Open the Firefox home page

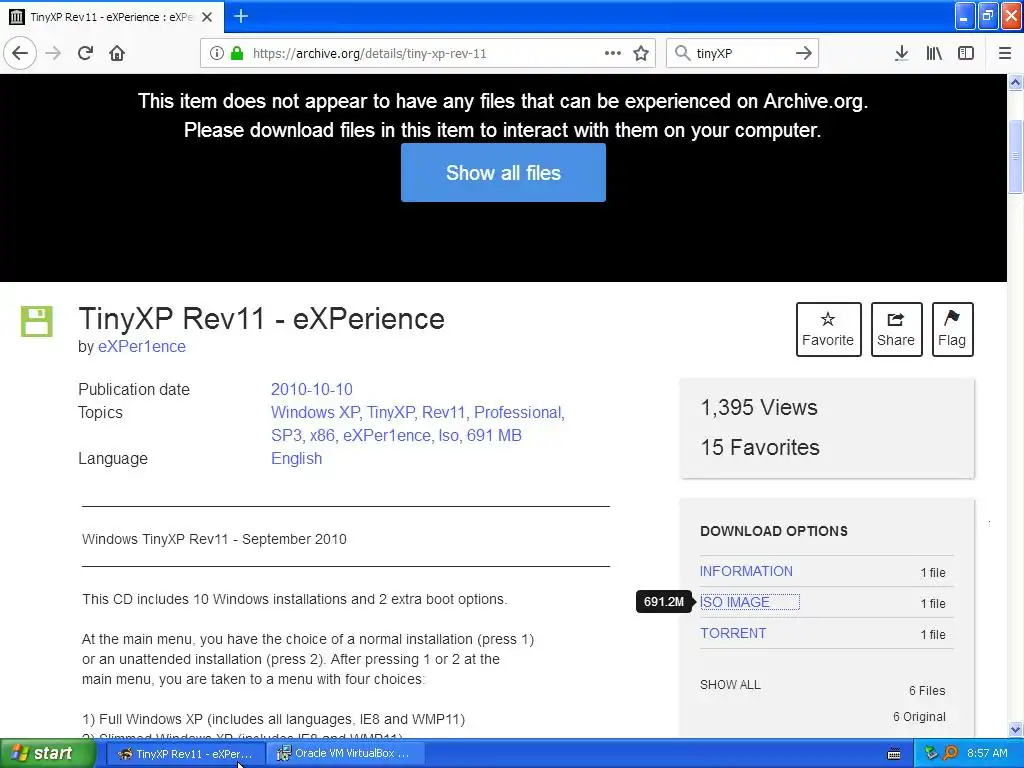click(x=117, y=54)
